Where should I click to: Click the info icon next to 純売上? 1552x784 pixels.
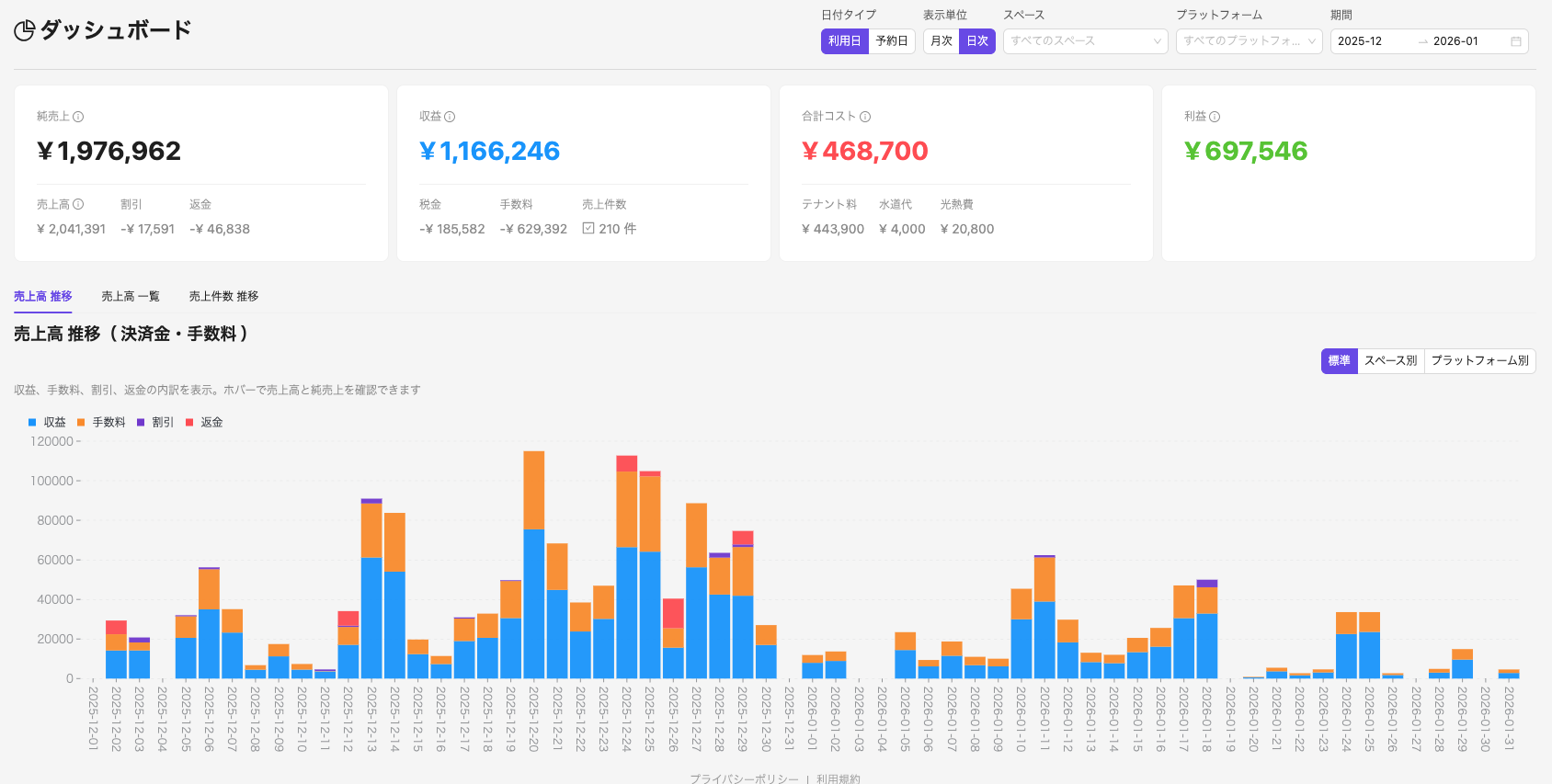(78, 117)
